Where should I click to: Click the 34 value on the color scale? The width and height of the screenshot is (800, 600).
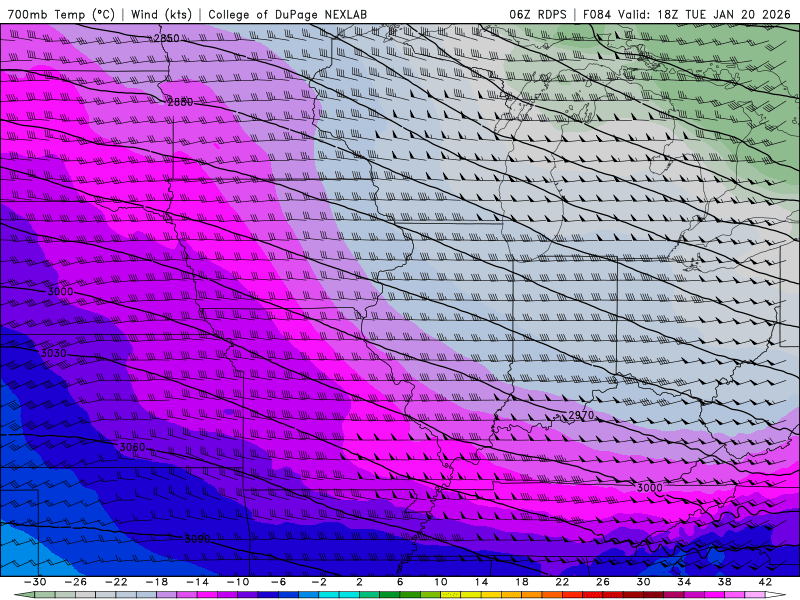(x=684, y=582)
